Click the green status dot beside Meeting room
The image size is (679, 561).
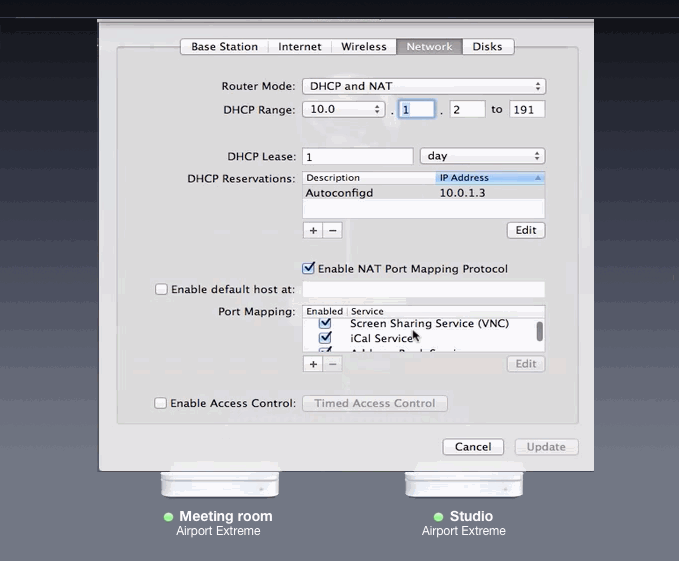point(168,517)
